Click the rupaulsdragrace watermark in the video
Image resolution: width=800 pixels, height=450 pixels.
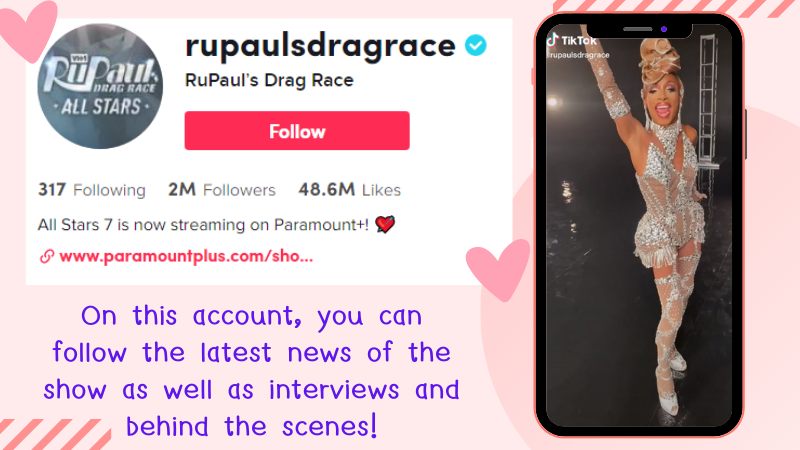click(578, 55)
